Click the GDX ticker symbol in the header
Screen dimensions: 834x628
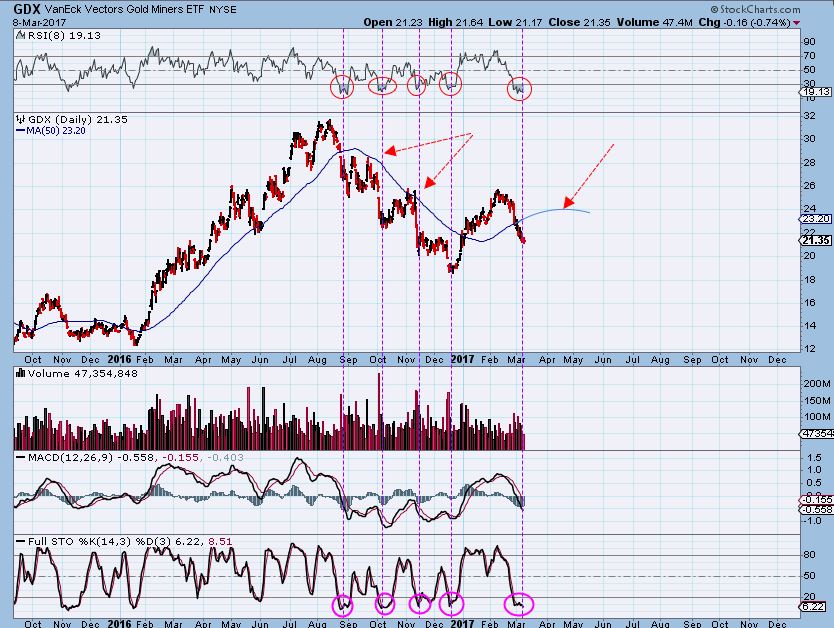28,9
